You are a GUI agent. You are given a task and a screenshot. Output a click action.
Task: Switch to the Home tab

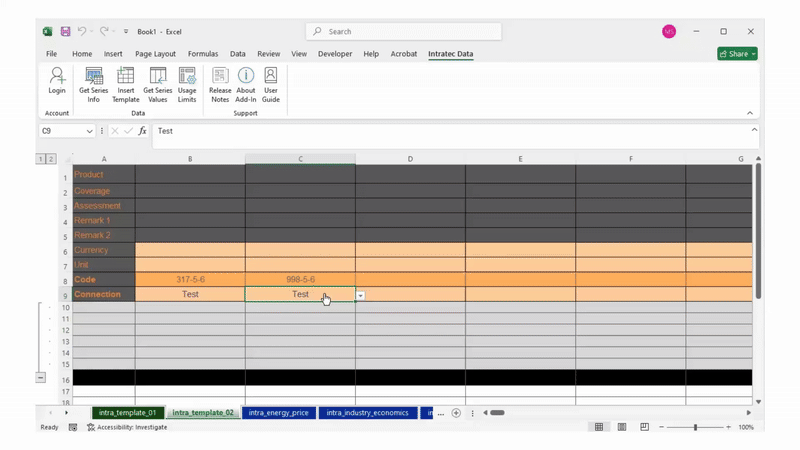point(82,54)
